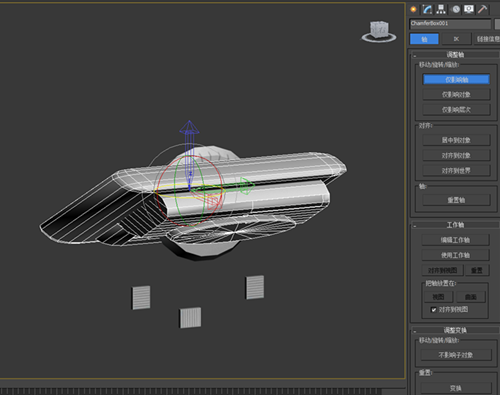Click the 视图 (View) placement button
500x395 pixels.
pos(438,297)
